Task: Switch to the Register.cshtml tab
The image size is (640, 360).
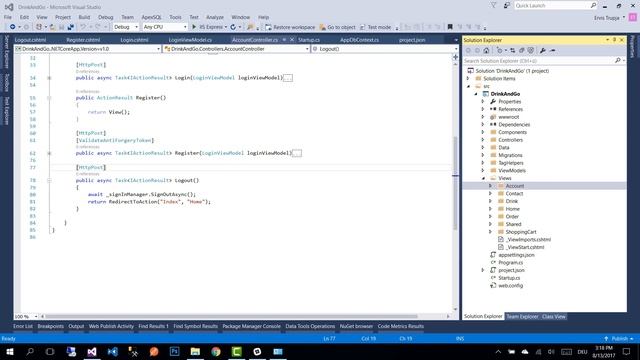Action: (x=83, y=40)
